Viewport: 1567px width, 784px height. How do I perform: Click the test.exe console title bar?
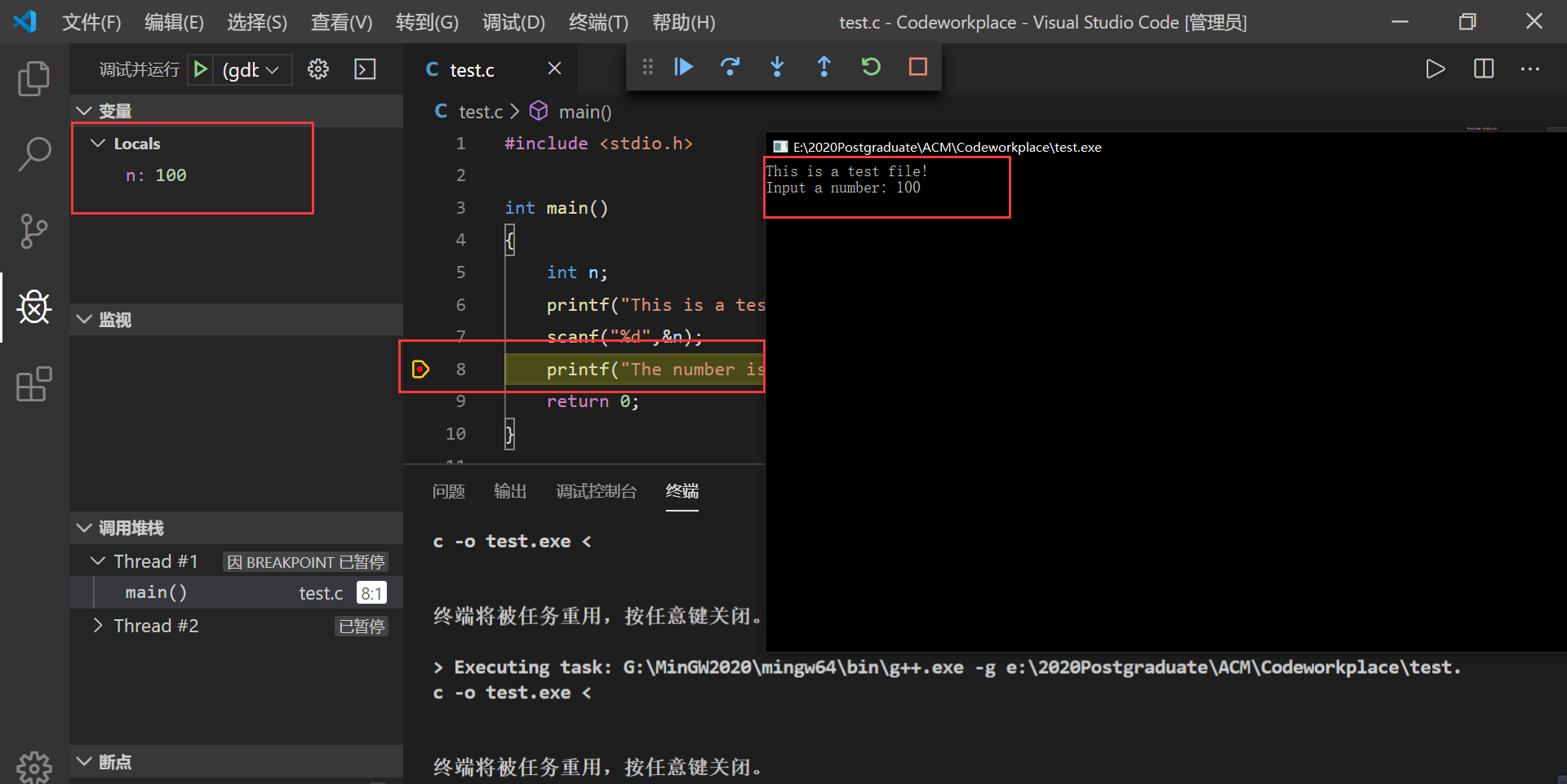point(1165,147)
